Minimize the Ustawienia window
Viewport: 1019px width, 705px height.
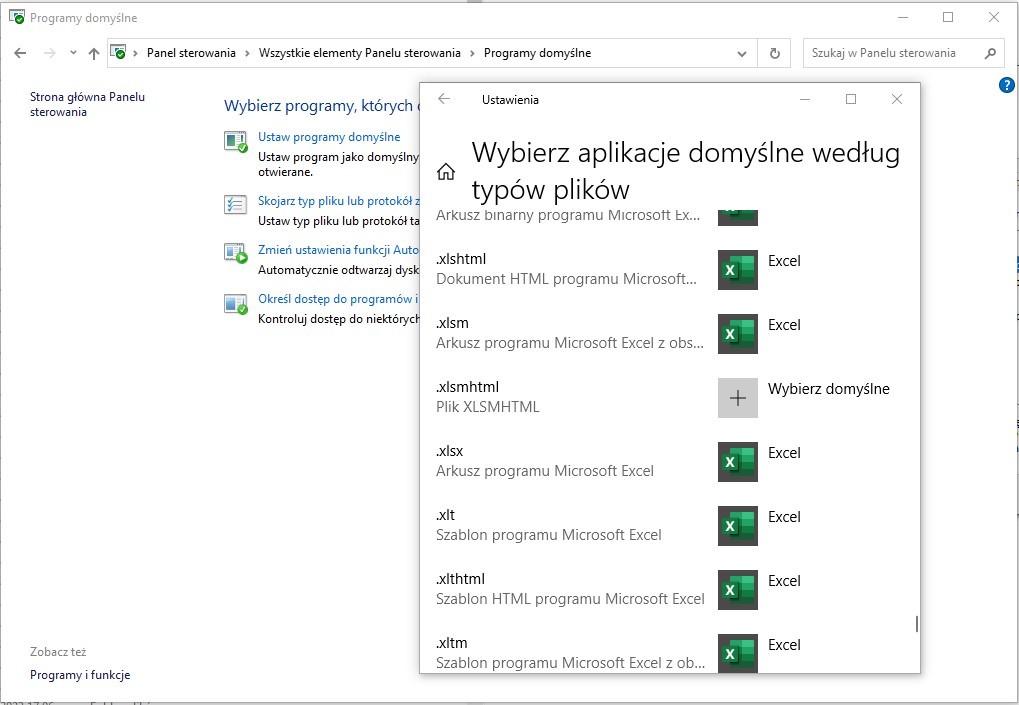[805, 99]
